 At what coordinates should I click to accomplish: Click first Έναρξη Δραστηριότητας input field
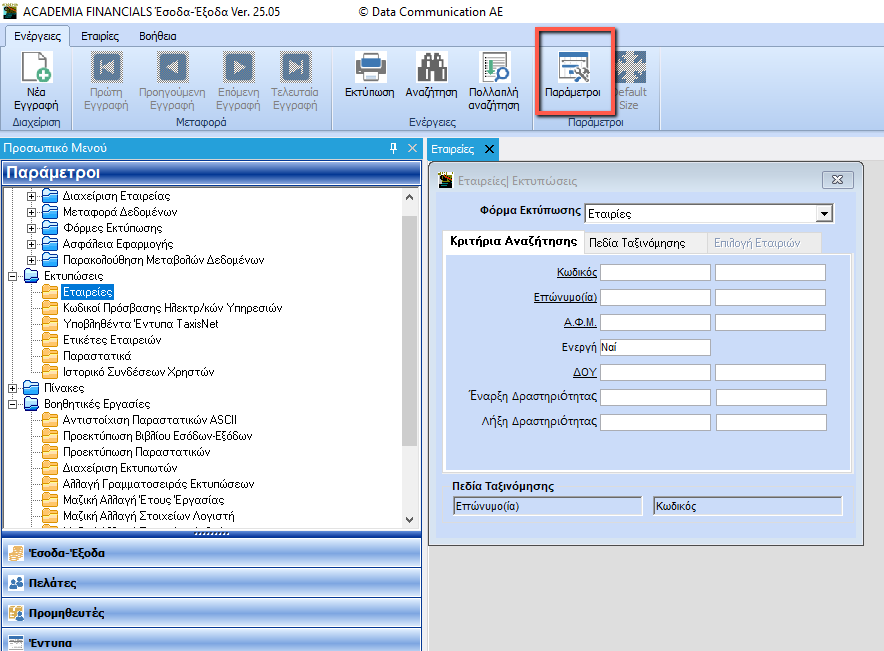point(655,397)
